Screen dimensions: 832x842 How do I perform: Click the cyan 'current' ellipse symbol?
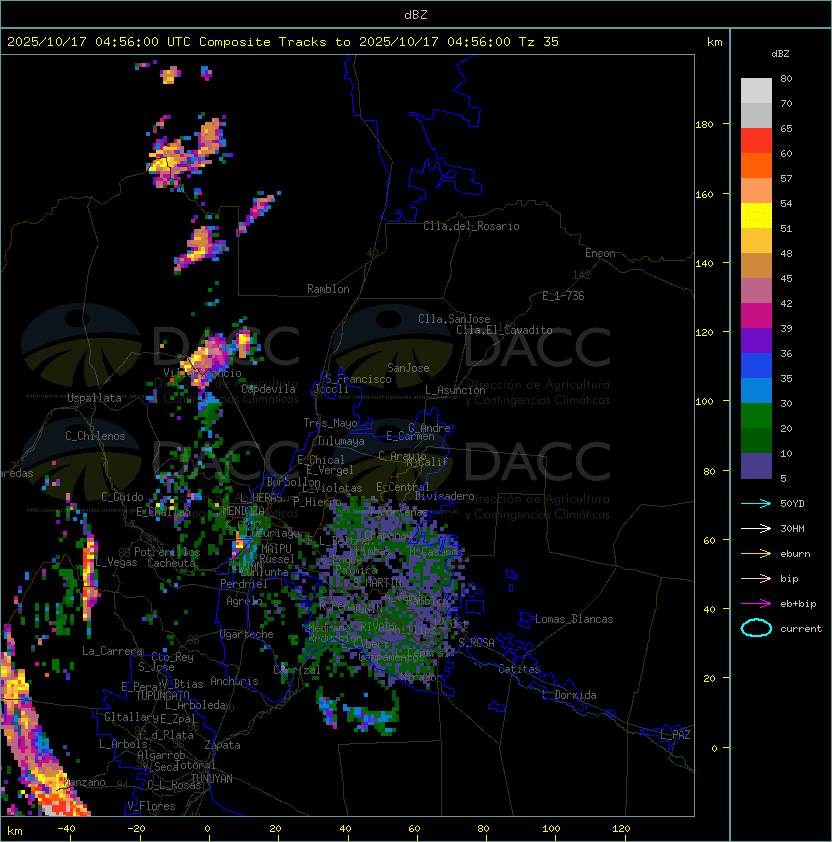pyautogui.click(x=756, y=628)
